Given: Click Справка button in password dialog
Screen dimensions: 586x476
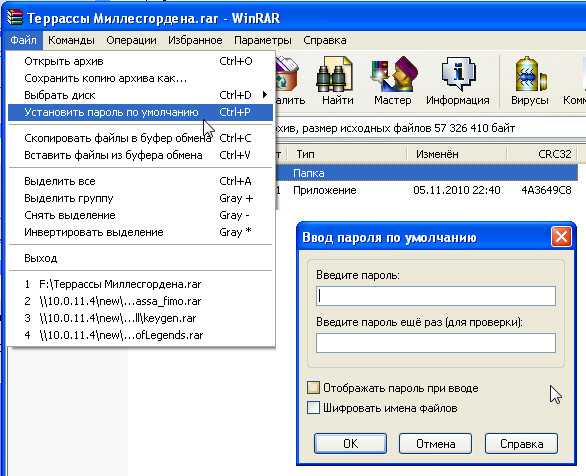Looking at the screenshot, I should pos(521,443).
